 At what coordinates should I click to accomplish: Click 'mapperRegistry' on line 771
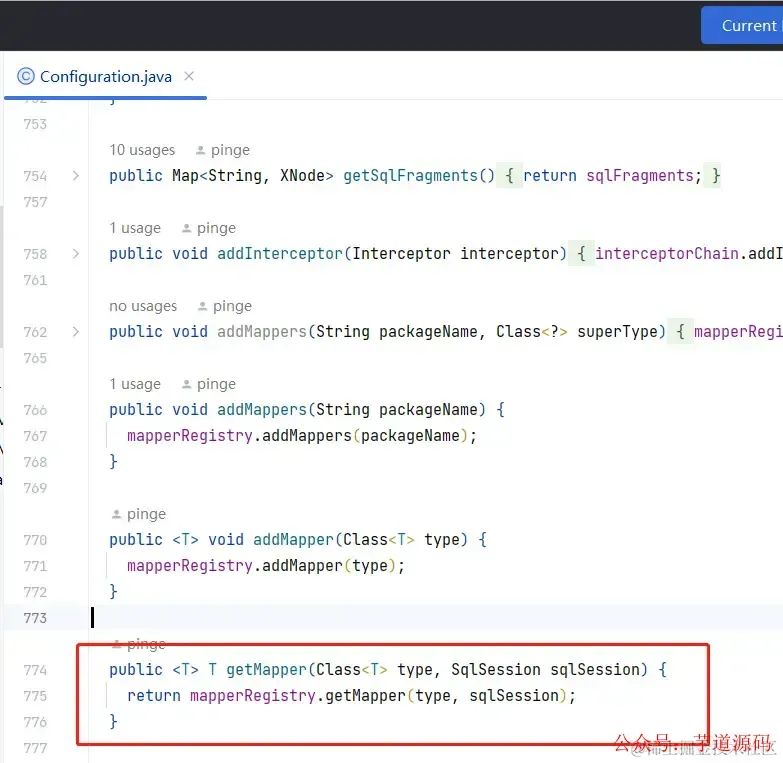click(x=190, y=566)
